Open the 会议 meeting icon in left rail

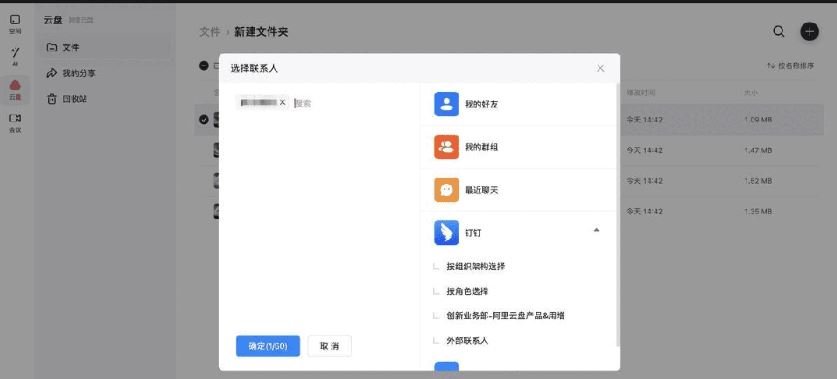coord(15,123)
